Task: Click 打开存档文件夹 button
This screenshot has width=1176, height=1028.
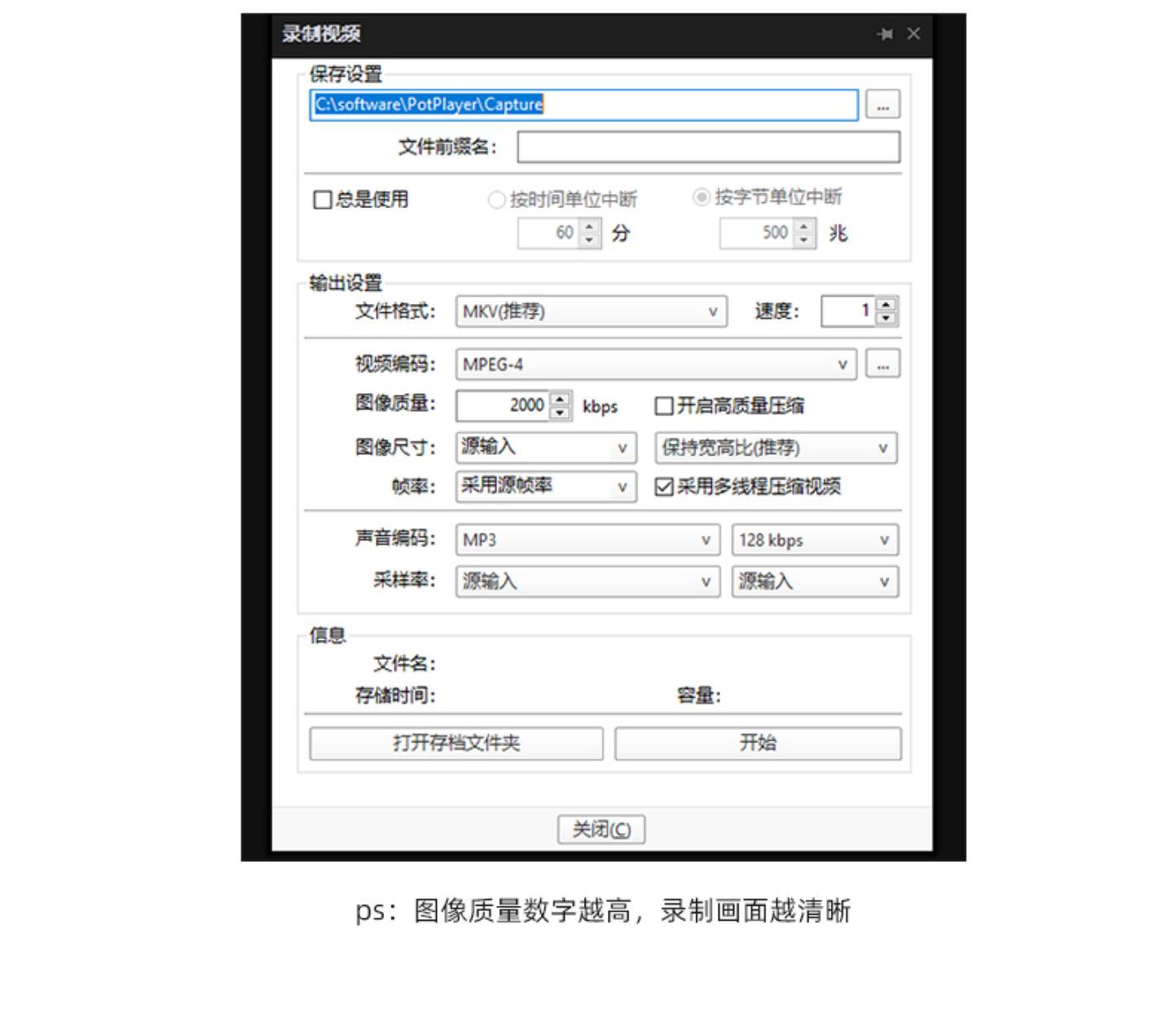Action: 457,743
